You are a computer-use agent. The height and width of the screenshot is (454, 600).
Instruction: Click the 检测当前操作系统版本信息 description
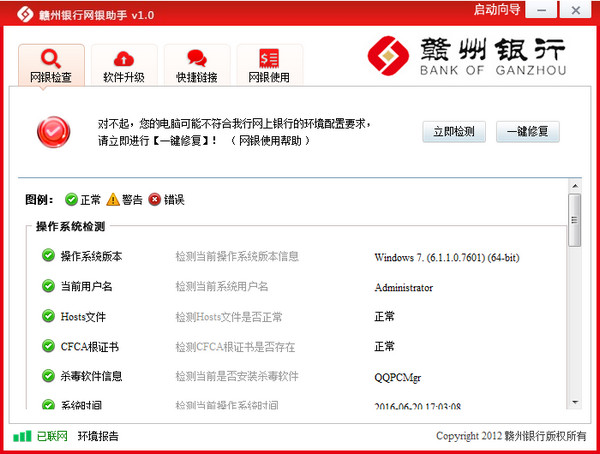click(x=237, y=256)
